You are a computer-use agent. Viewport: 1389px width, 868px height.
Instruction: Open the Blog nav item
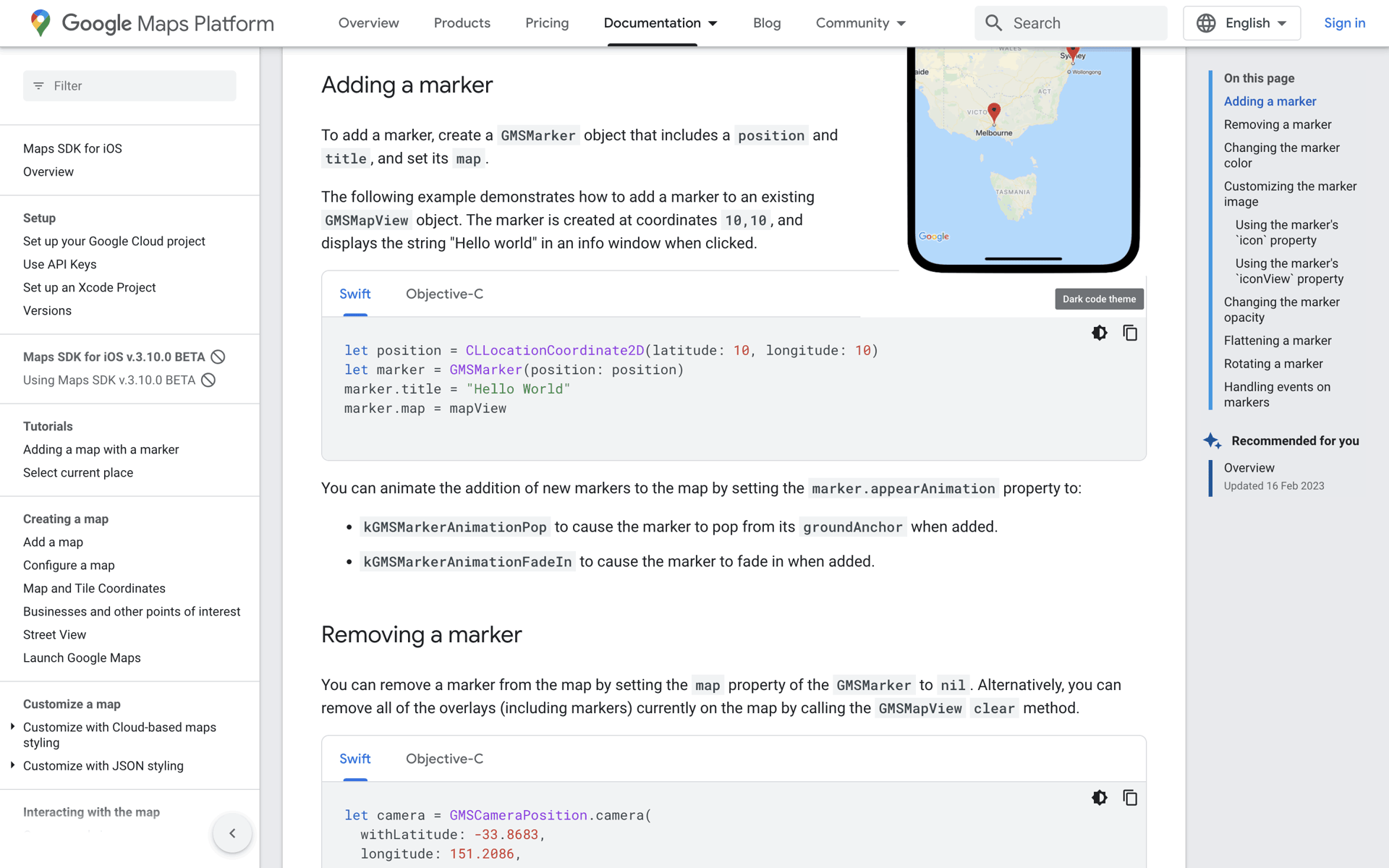coord(767,23)
